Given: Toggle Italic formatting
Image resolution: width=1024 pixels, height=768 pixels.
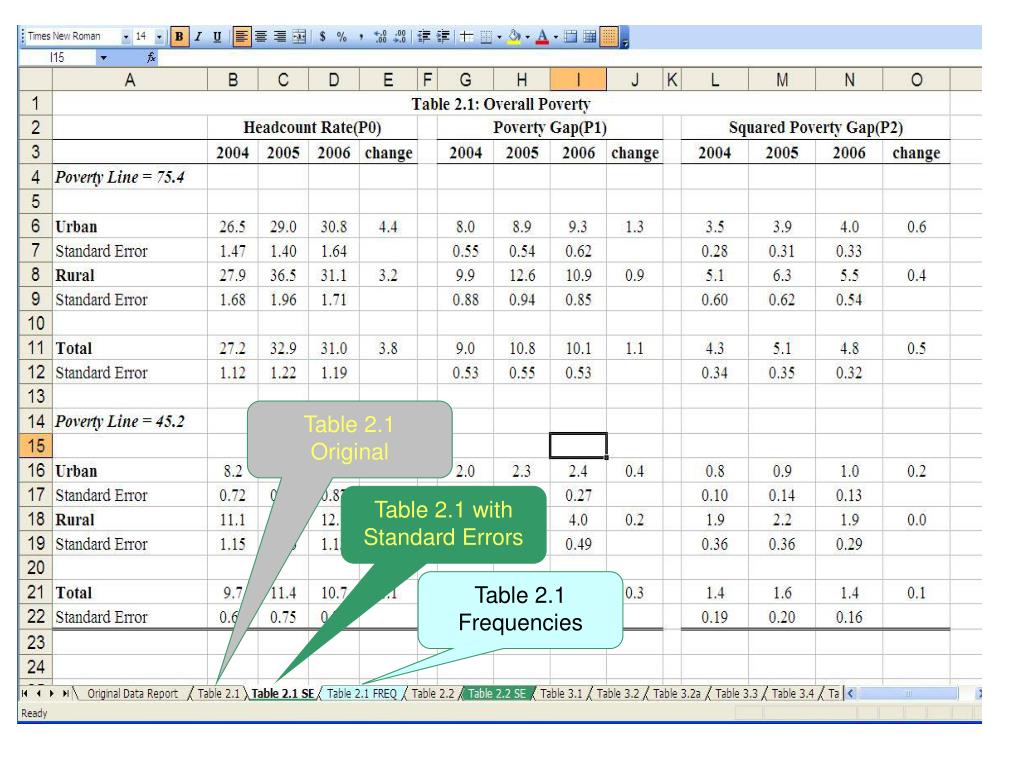Looking at the screenshot, I should 198,37.
